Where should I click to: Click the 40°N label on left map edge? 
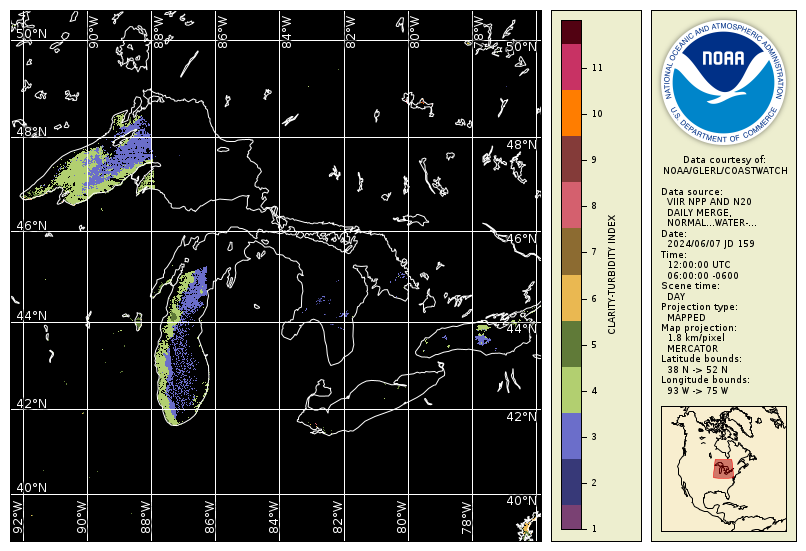tap(31, 487)
